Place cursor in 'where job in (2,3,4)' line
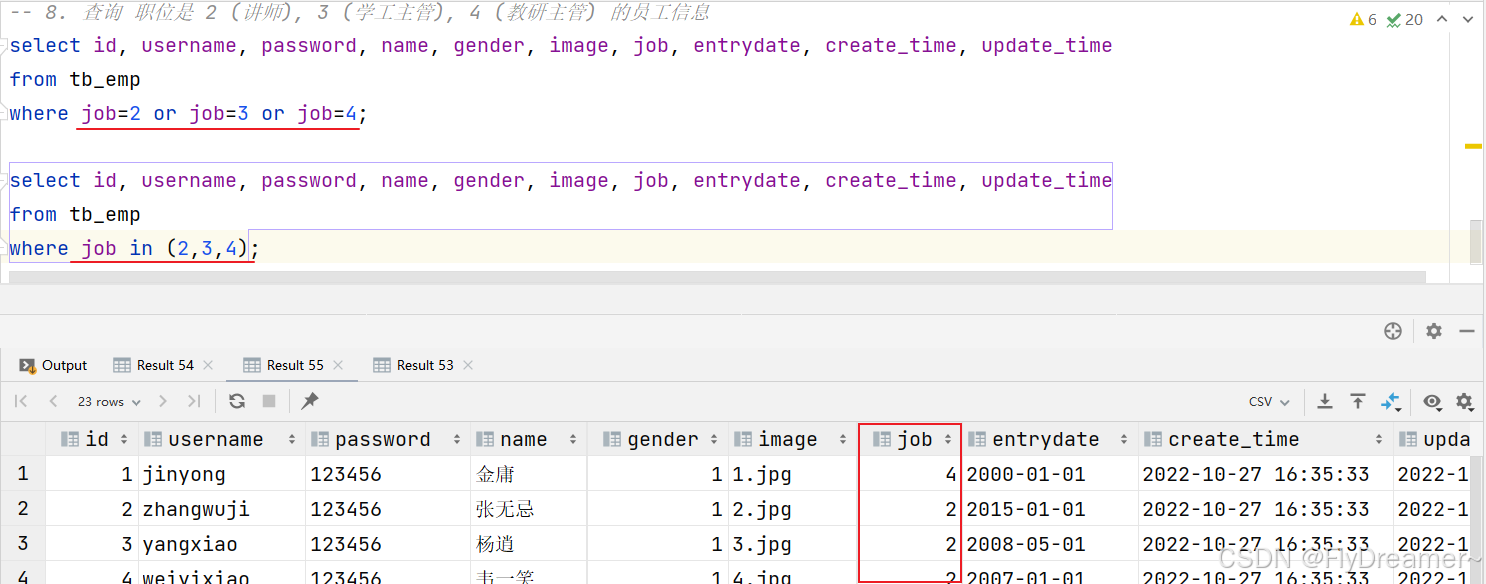This screenshot has height=584, width=1486. pyautogui.click(x=134, y=248)
